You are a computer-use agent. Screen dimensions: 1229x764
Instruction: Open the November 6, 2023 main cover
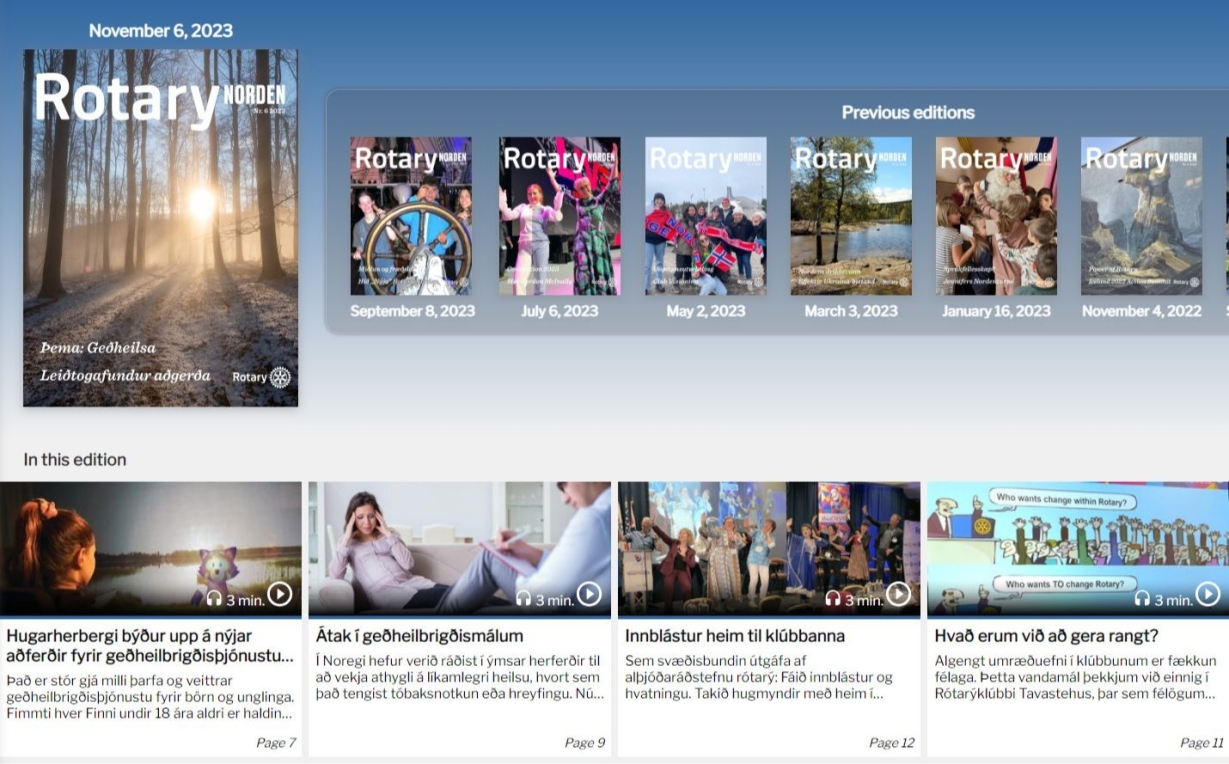pos(160,228)
